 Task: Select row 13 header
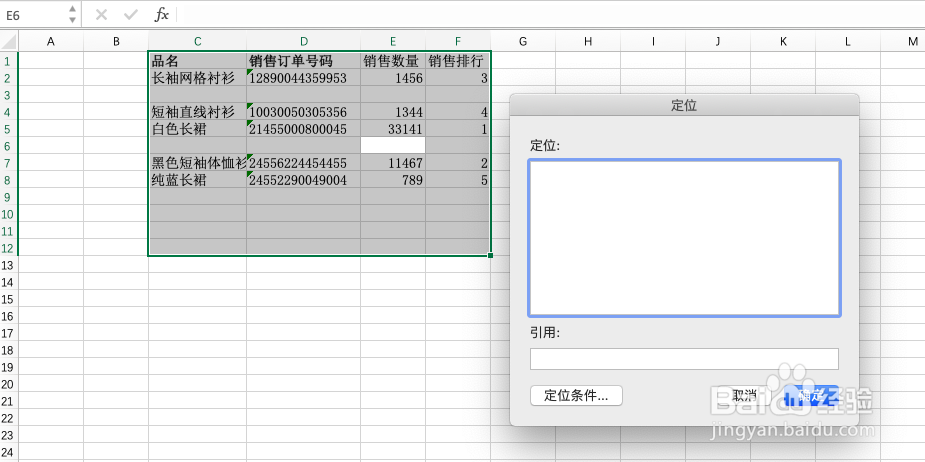pos(9,266)
